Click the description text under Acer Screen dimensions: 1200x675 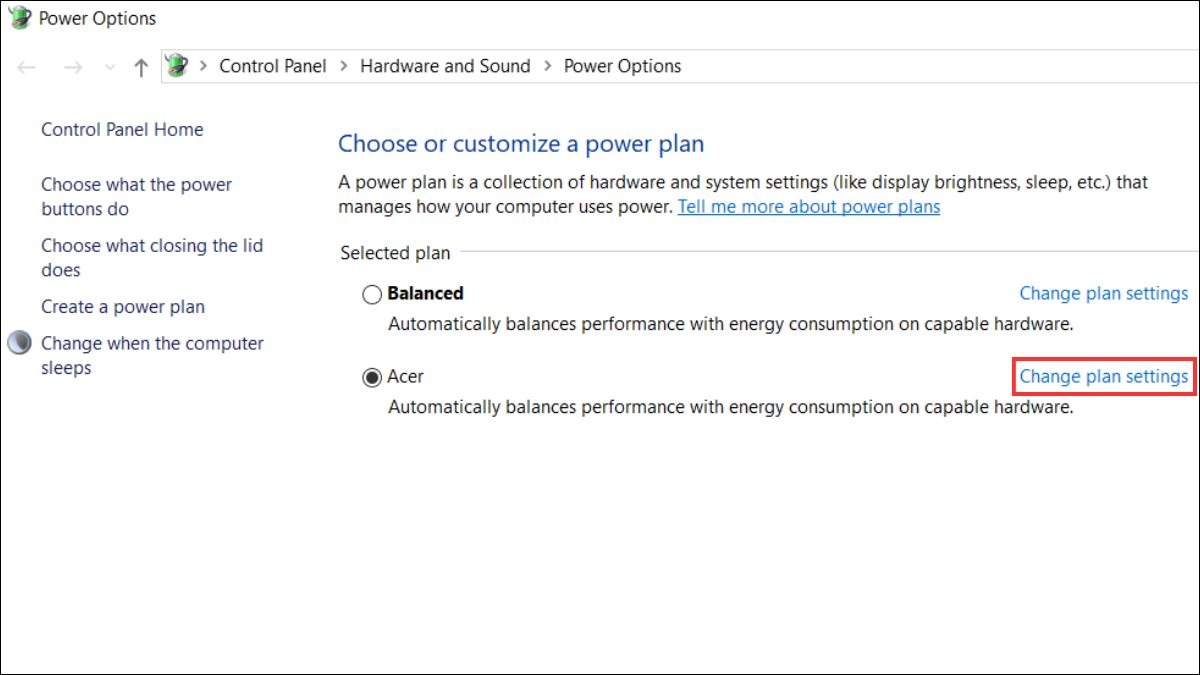point(730,407)
